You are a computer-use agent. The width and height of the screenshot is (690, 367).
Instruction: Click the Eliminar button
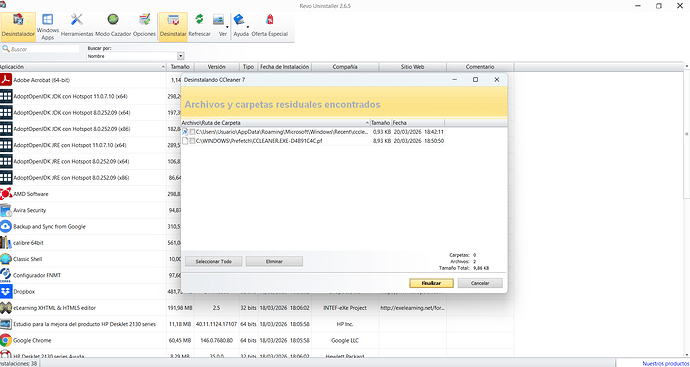[x=274, y=261]
